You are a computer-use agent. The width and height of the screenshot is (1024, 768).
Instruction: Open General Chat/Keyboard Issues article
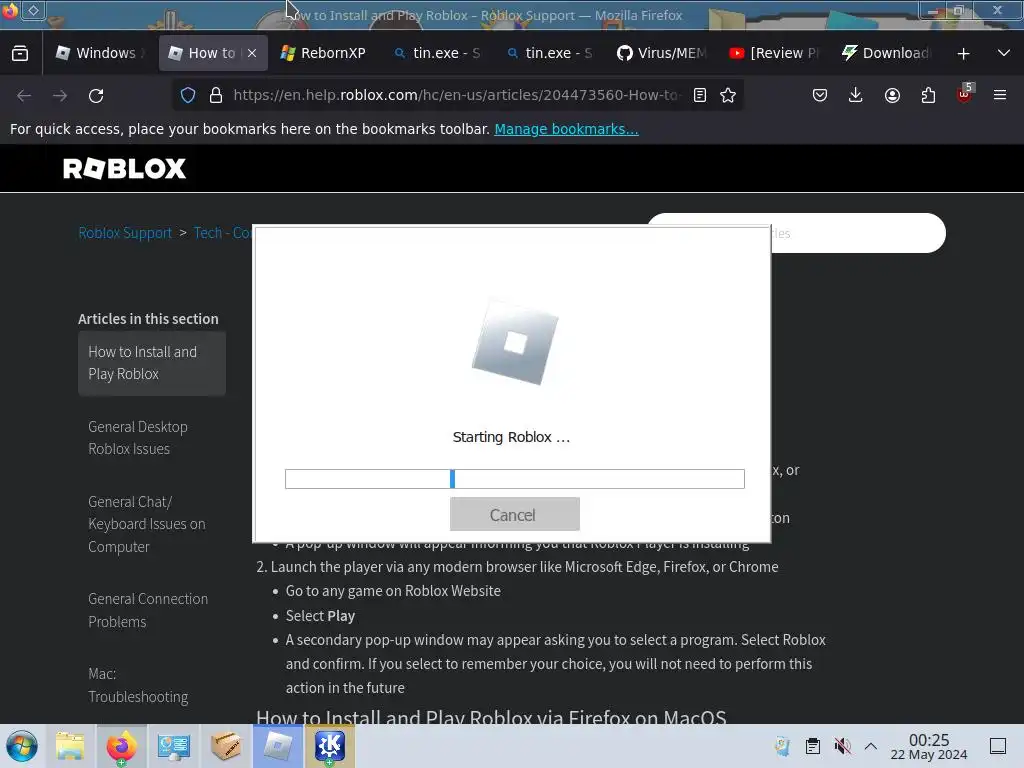click(x=146, y=524)
